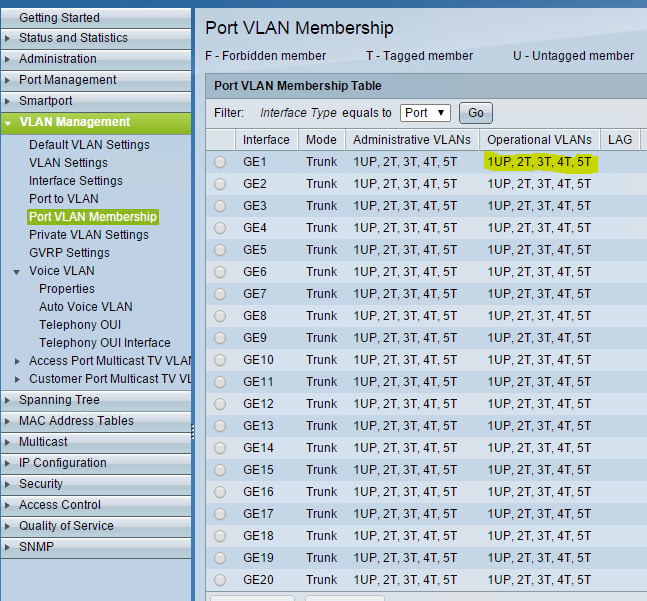The height and width of the screenshot is (601, 647).
Task: Expand Multicast section arrow
Action: pyautogui.click(x=7, y=442)
